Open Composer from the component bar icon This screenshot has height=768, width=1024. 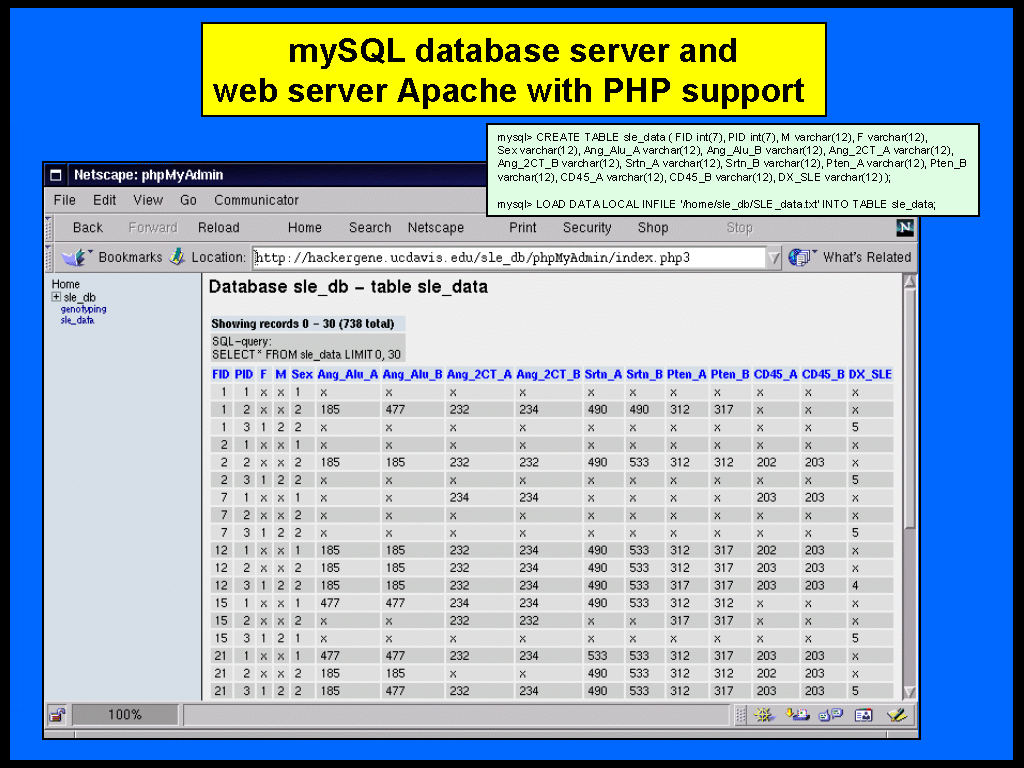(896, 715)
